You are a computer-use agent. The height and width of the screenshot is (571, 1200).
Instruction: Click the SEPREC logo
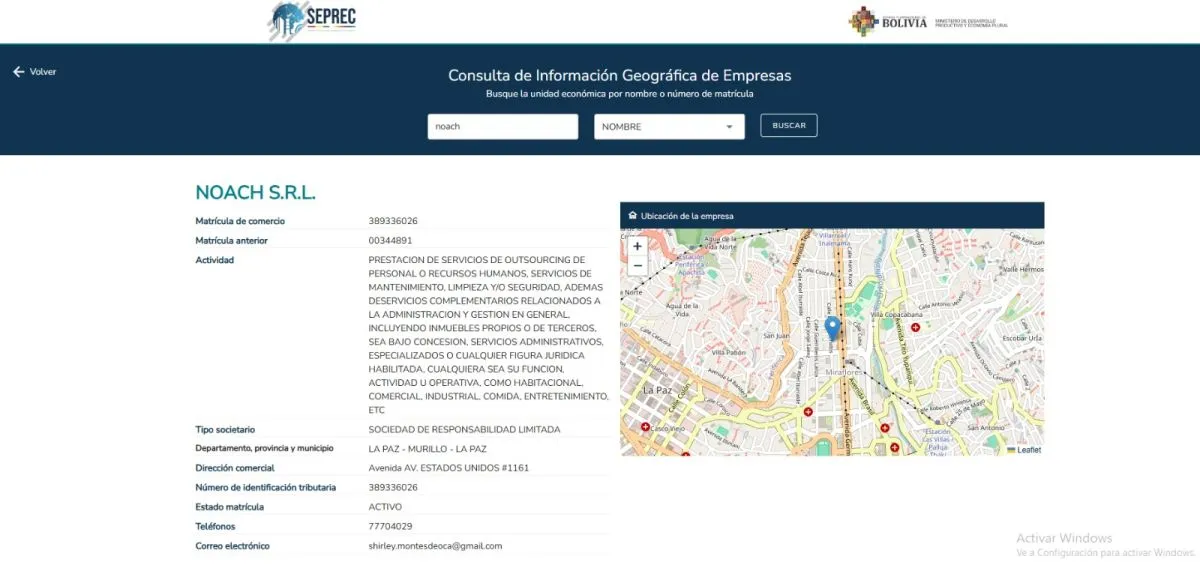tap(313, 21)
